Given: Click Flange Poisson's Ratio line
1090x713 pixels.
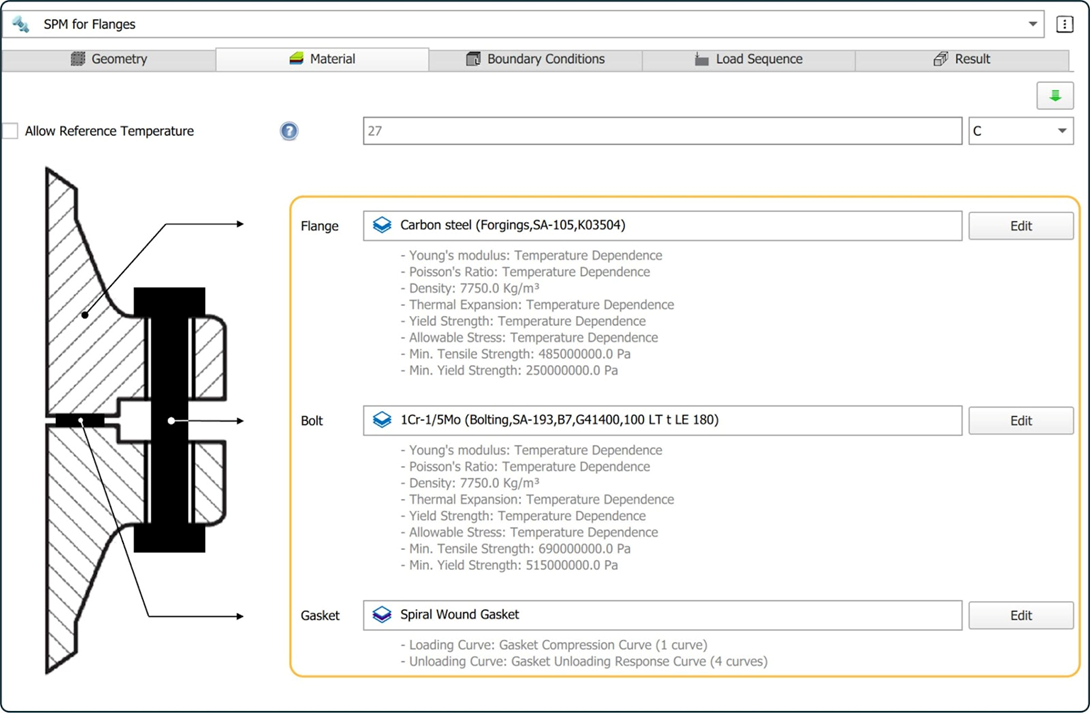Looking at the screenshot, I should [526, 272].
